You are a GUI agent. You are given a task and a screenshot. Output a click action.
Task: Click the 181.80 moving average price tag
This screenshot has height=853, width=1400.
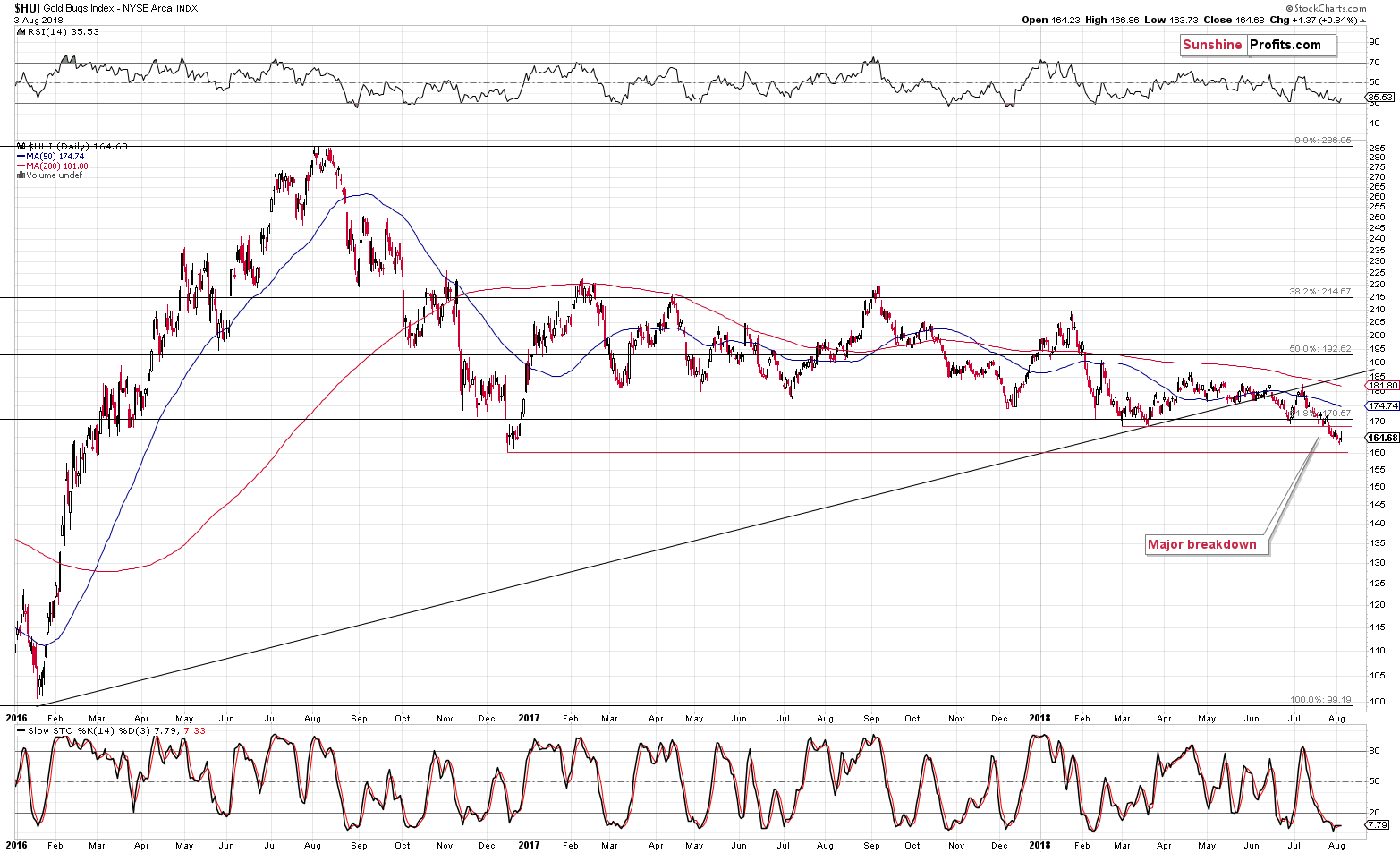click(x=1383, y=386)
